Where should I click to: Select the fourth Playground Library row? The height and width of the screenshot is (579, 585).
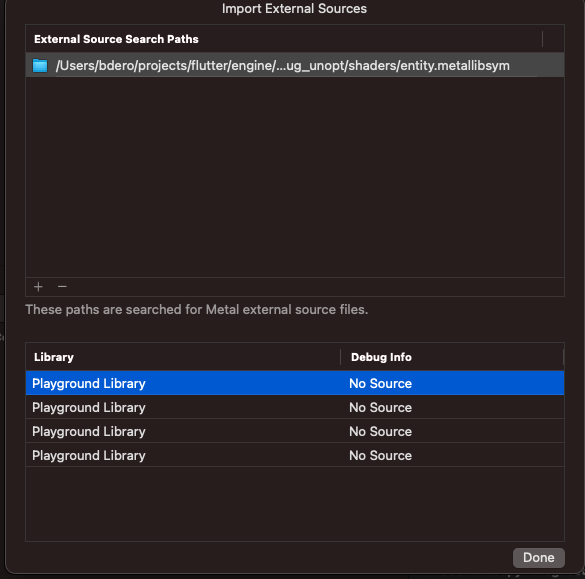tap(295, 455)
